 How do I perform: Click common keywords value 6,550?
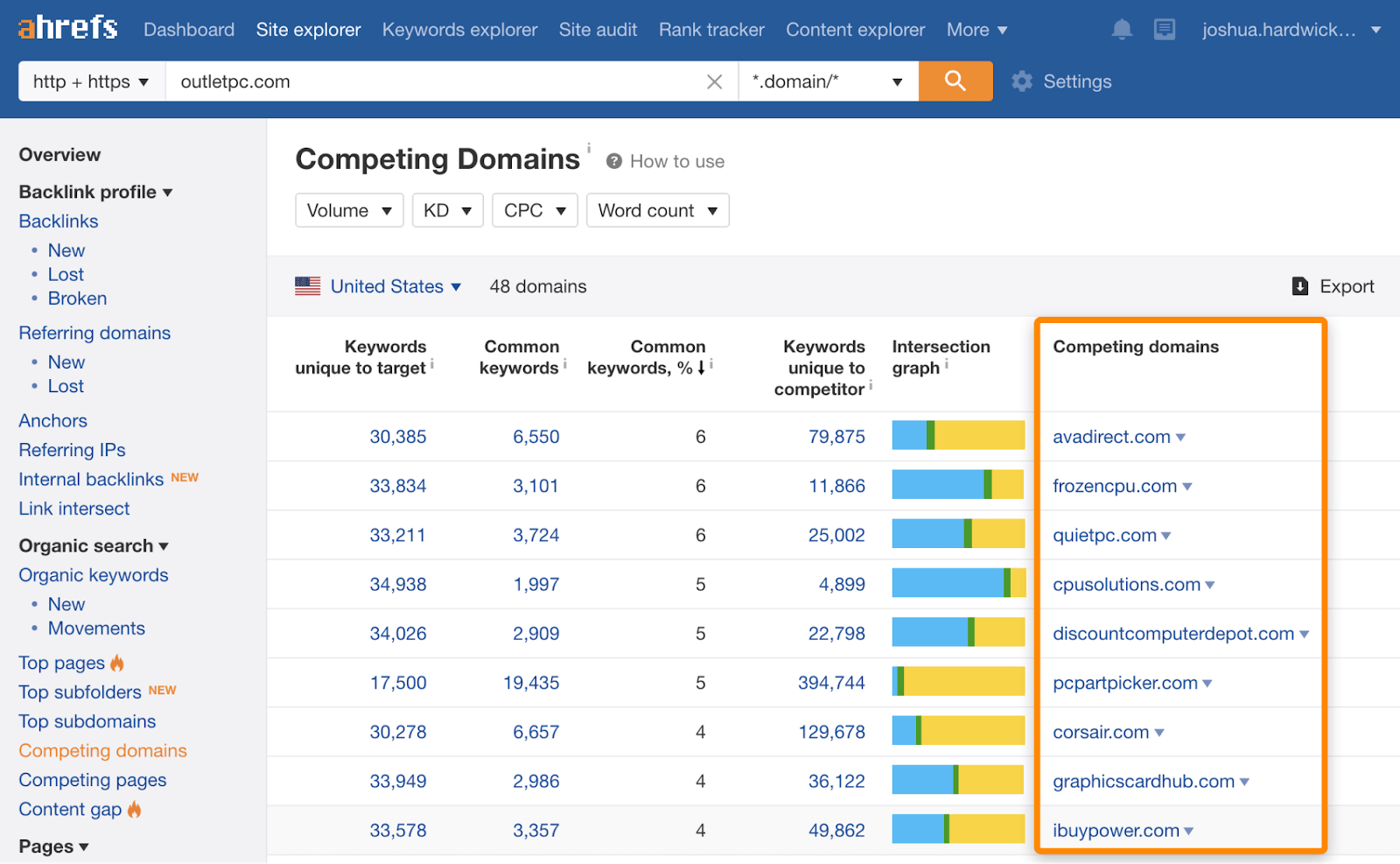click(x=536, y=437)
